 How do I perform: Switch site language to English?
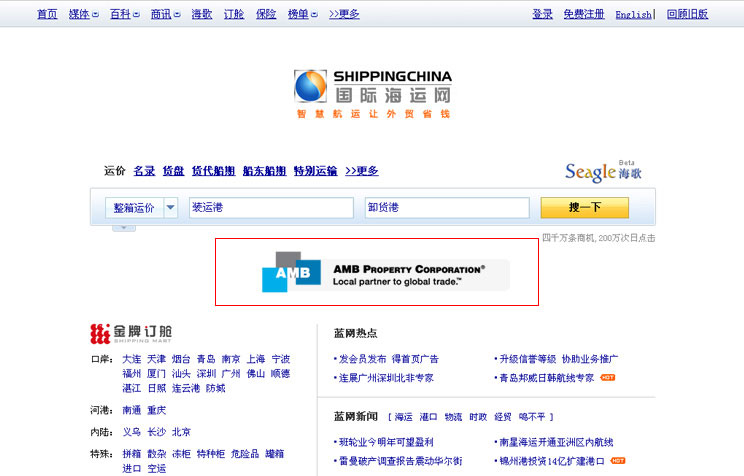[x=632, y=15]
